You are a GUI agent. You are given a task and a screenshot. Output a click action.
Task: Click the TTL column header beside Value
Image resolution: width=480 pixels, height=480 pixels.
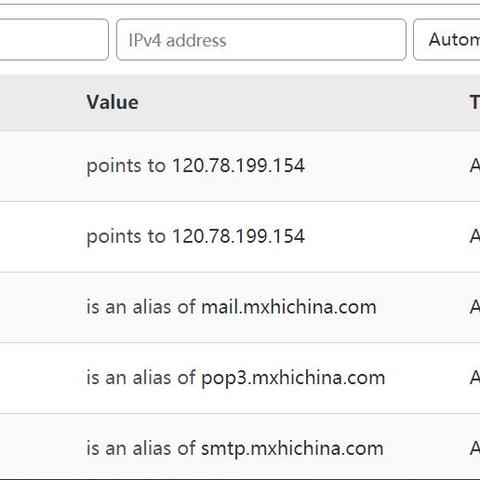[x=475, y=102]
